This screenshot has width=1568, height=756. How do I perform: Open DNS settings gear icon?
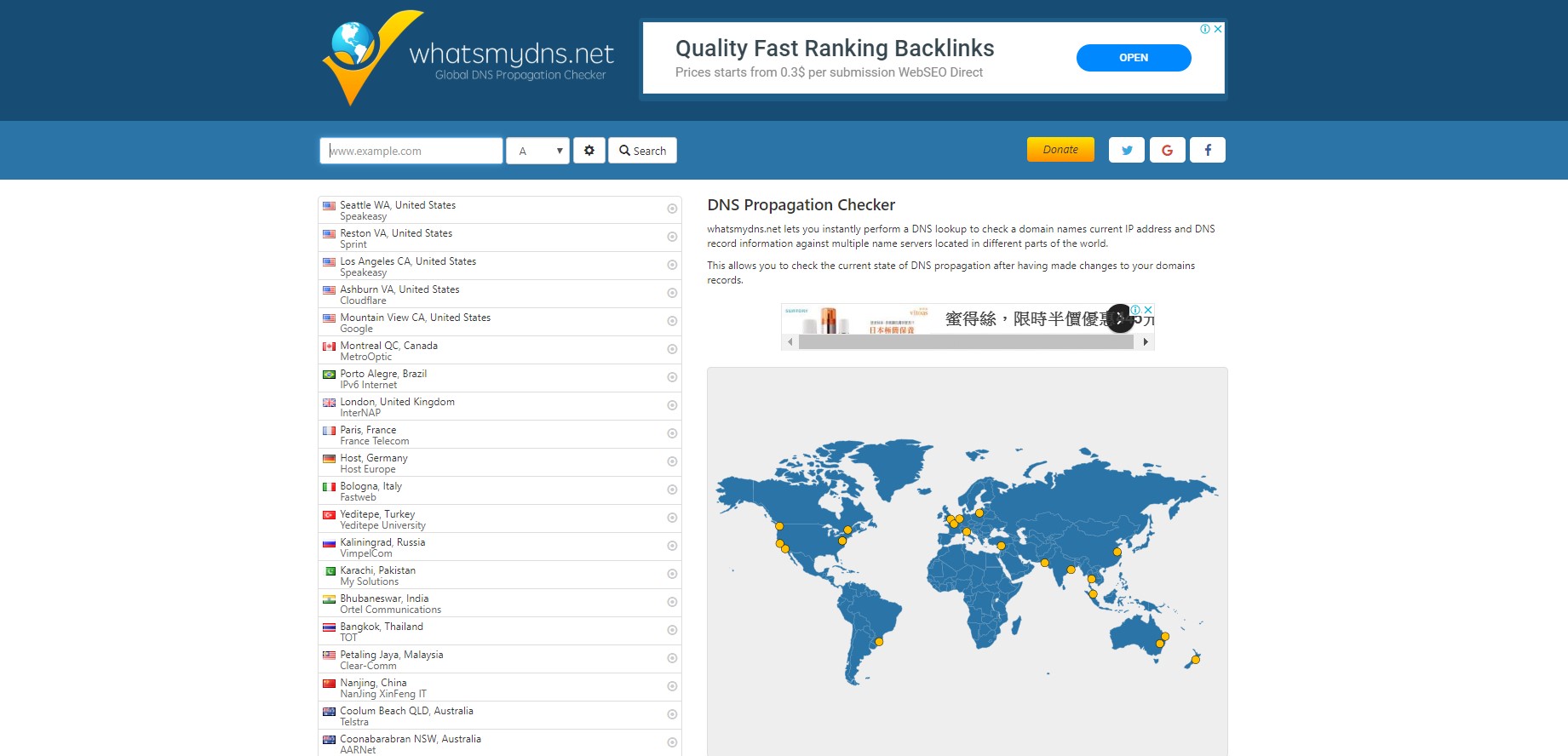589,151
